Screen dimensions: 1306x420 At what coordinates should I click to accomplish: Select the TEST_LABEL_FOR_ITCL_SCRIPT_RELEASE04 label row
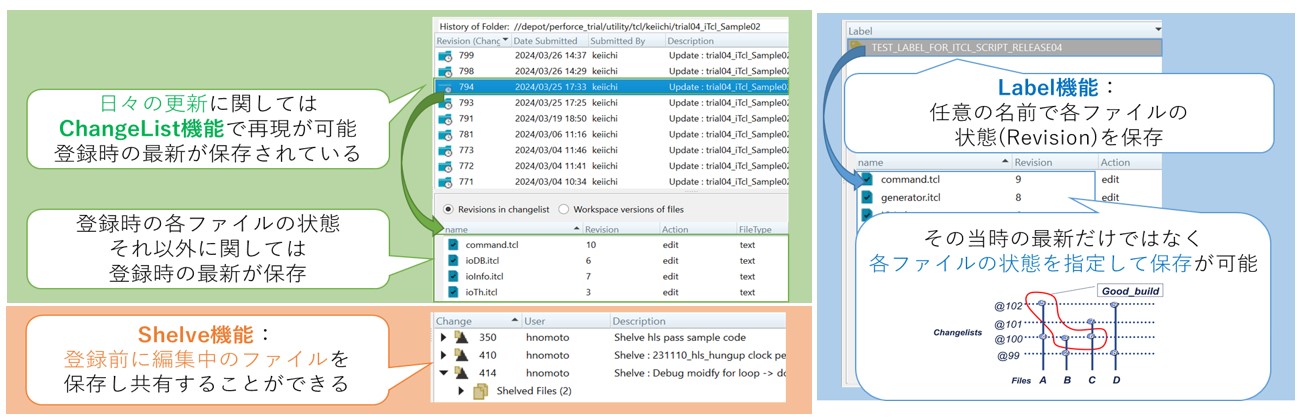click(x=1002, y=47)
